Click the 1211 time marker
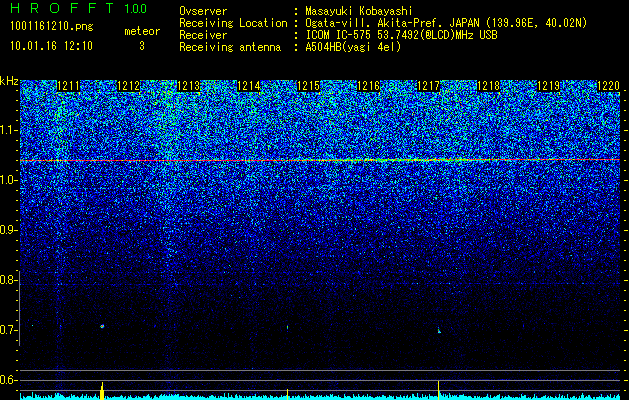Viewport: 629px width, 400px height. click(x=69, y=86)
